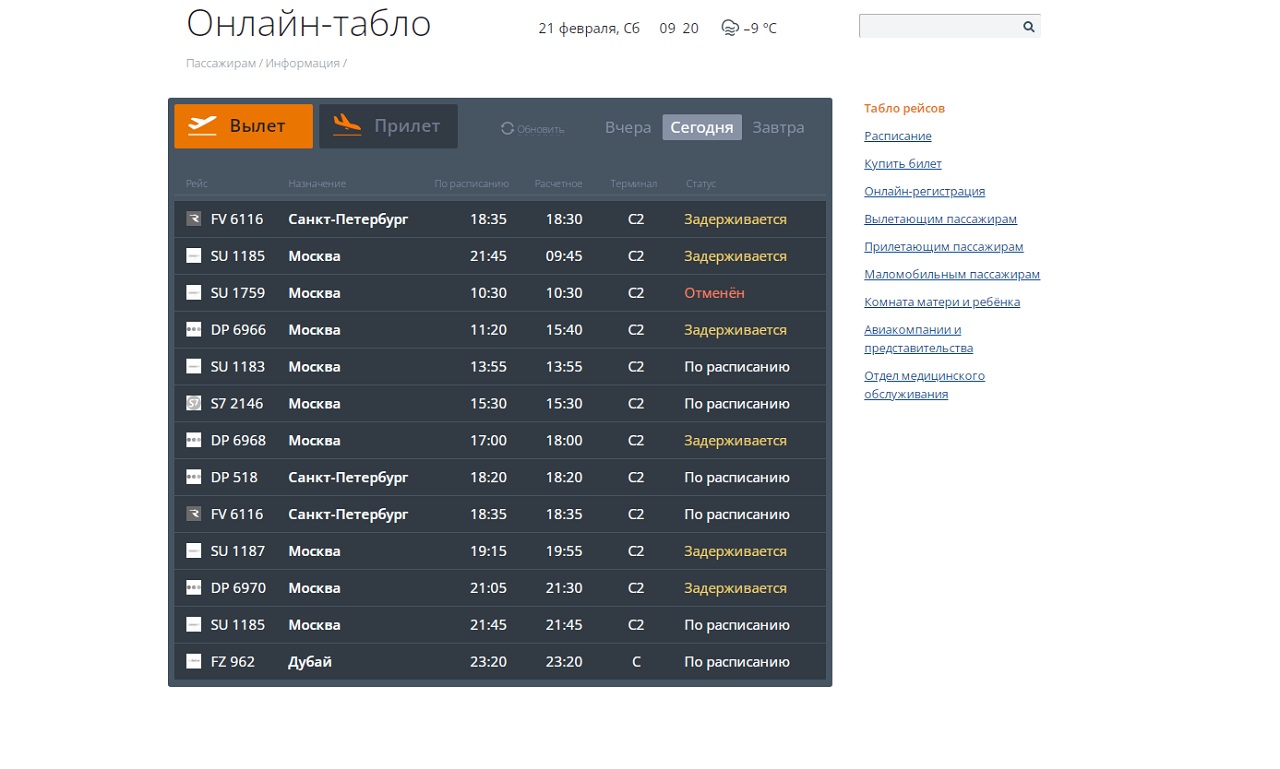Select the cancelled SU 1759 flight row
Image resolution: width=1280 pixels, height=769 pixels.
click(x=500, y=293)
